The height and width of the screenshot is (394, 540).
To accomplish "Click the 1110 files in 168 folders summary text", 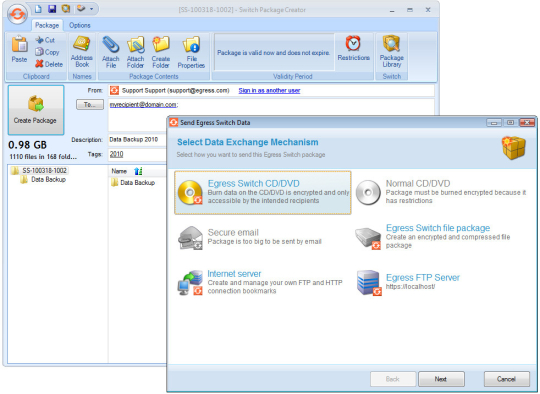I will tap(43, 157).
